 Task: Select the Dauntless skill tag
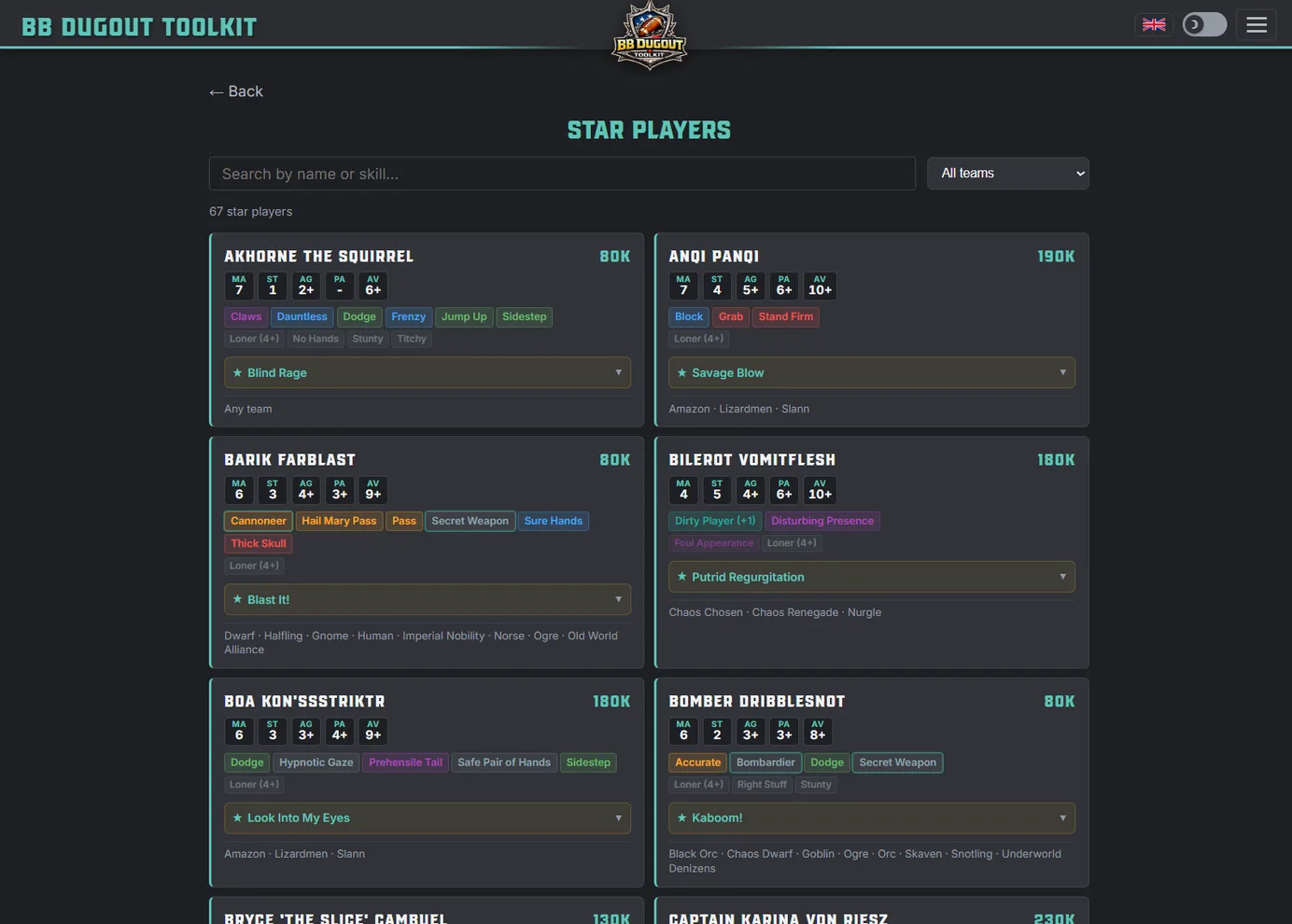click(302, 317)
